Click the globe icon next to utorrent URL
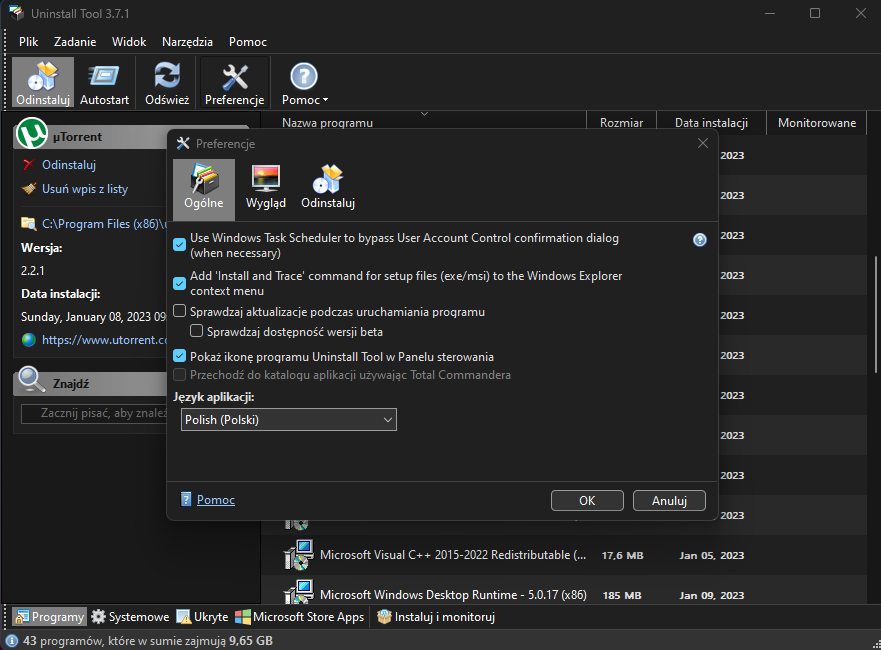Screen dimensions: 881x650 [x=29, y=340]
